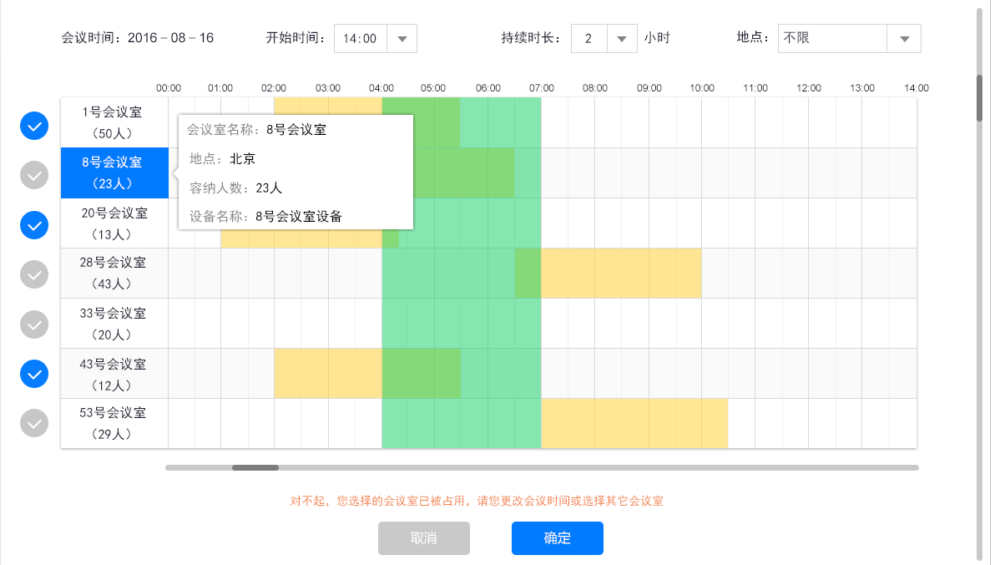Check the 8号会议室 selection circle
Viewport: 991px width, 565px height.
point(35,175)
